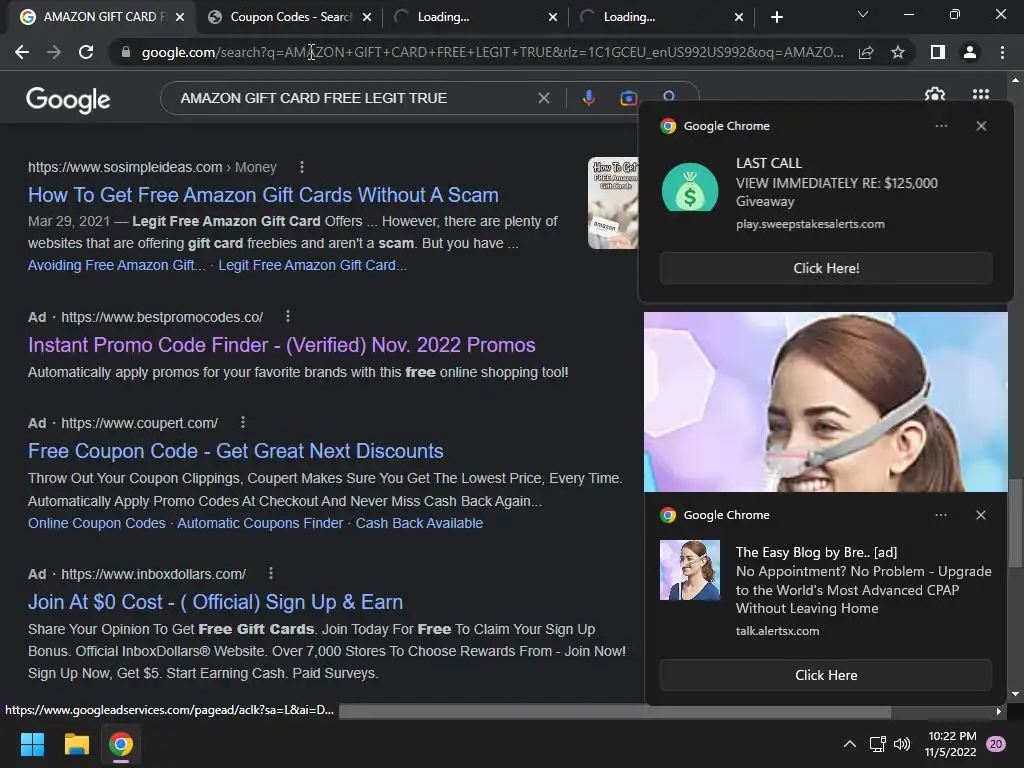Open the site lock info icon
Viewport: 1024px width, 768px height.
click(x=126, y=52)
